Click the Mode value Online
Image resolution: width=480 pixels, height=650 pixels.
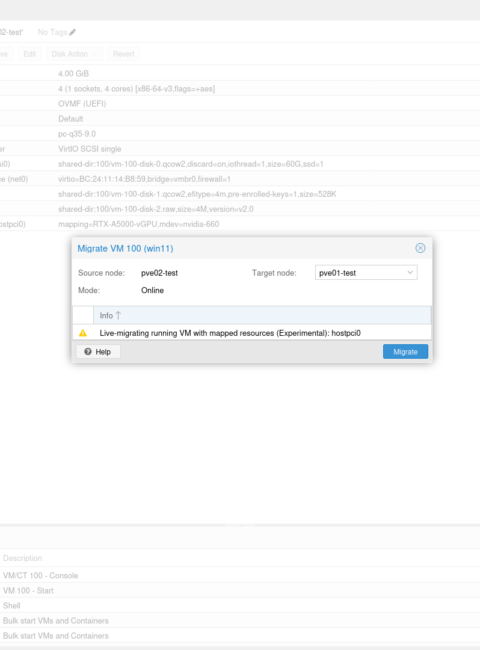[x=152, y=290]
